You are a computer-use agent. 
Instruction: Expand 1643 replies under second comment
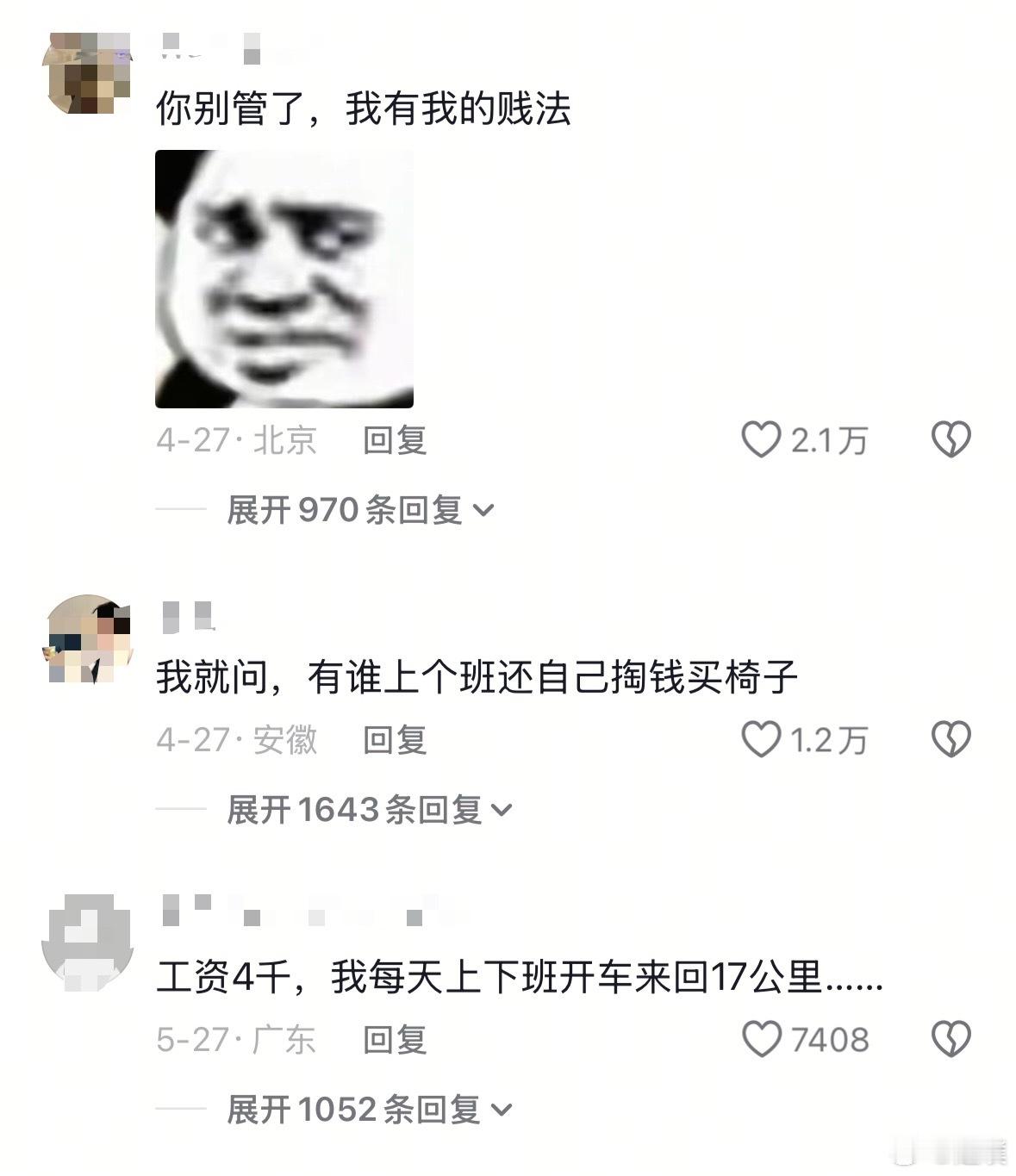click(x=370, y=810)
